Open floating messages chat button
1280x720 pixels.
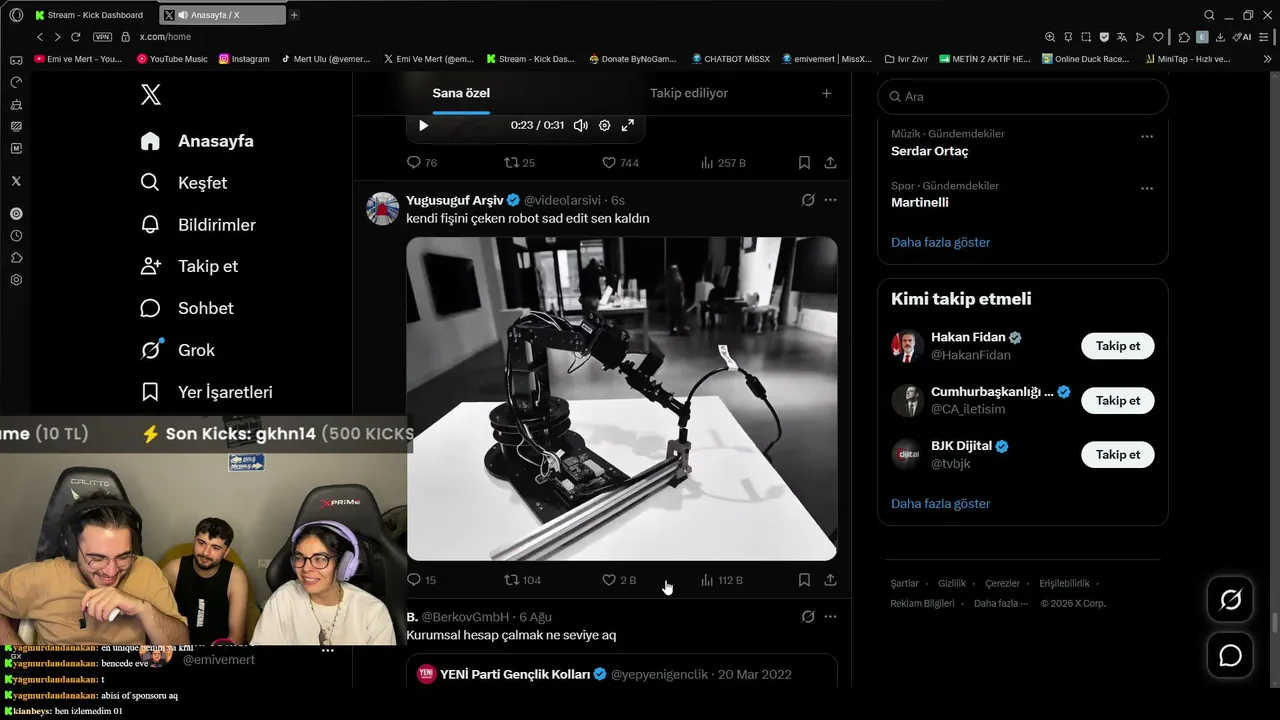(x=1231, y=656)
